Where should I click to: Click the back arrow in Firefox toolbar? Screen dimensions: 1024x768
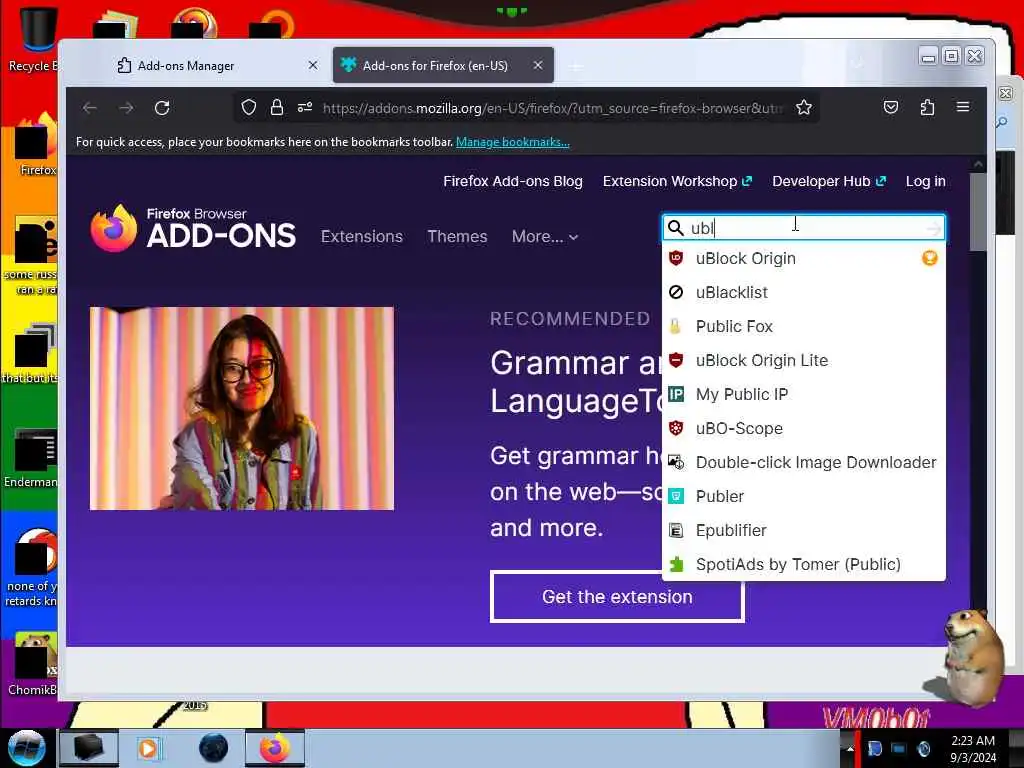coord(90,108)
